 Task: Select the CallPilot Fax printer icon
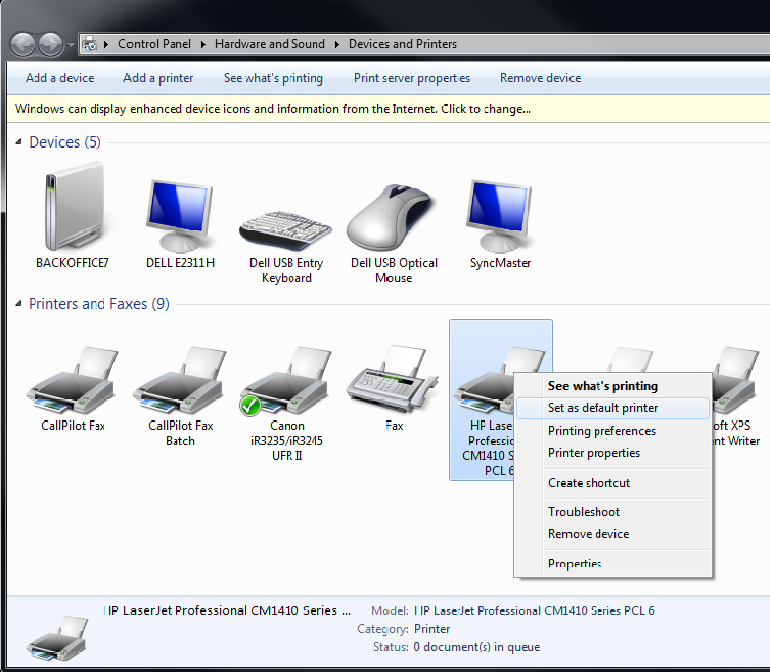[x=72, y=380]
